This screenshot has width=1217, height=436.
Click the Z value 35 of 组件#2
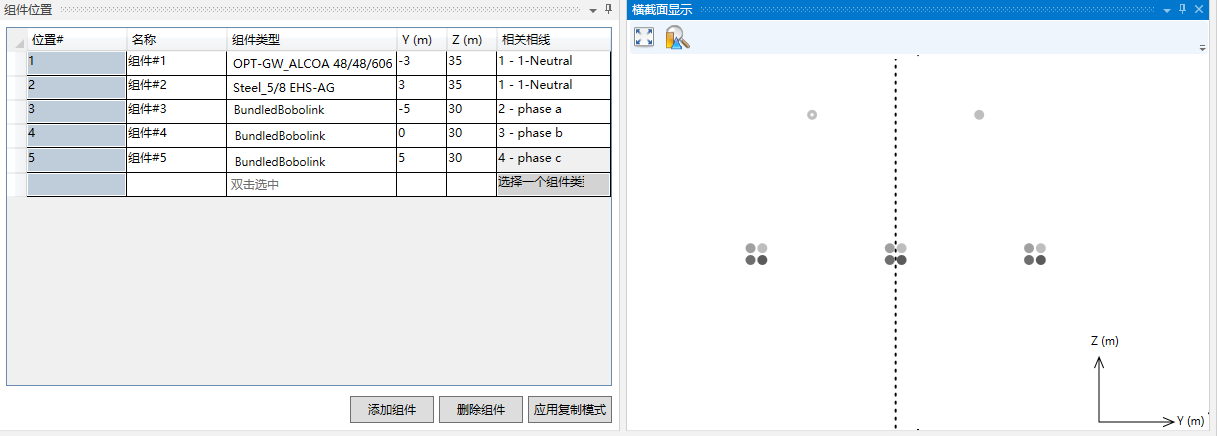click(472, 87)
